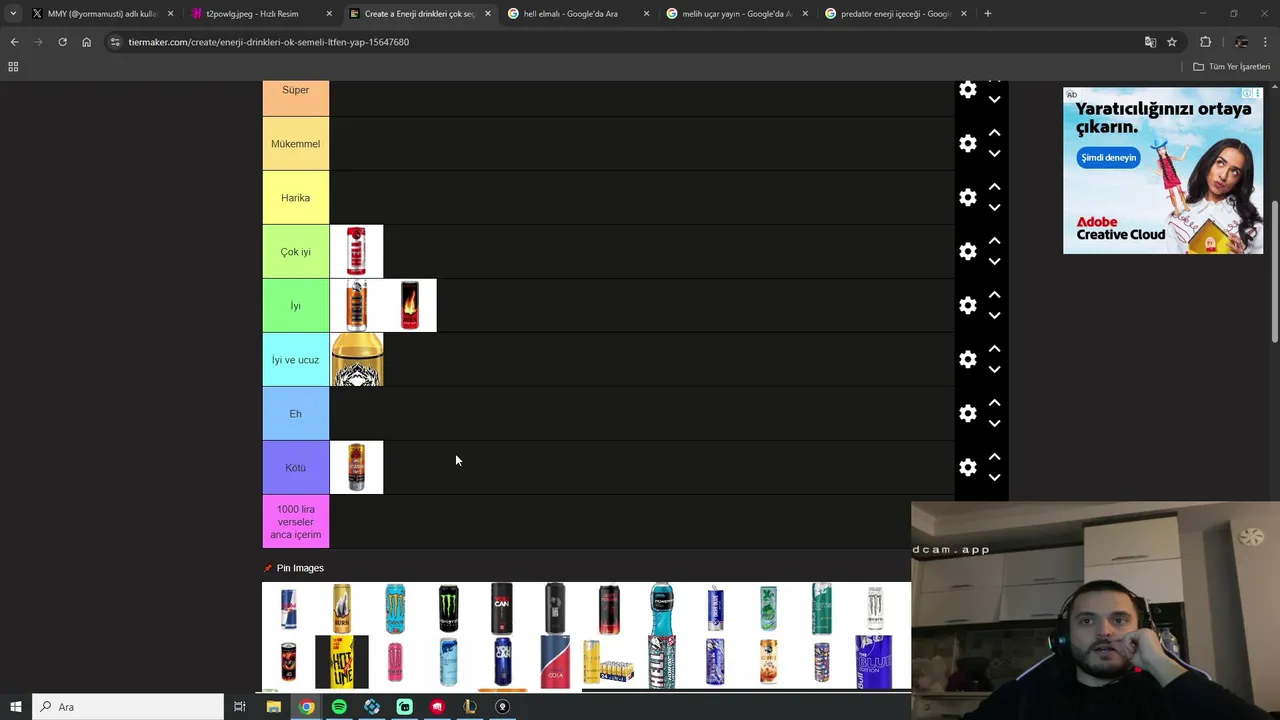Pick the pink Monster can image
1280x720 pixels.
tap(395, 662)
